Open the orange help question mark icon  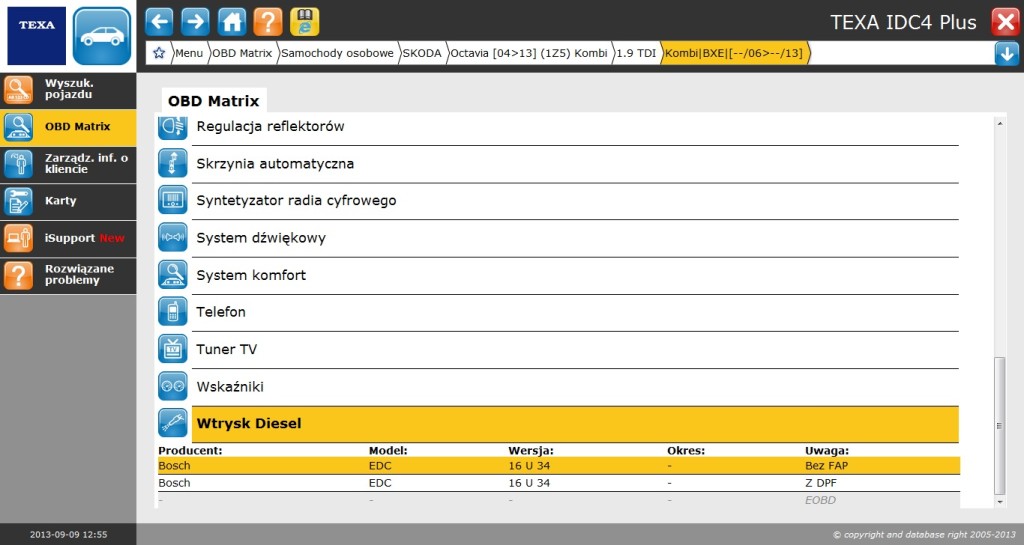(268, 22)
